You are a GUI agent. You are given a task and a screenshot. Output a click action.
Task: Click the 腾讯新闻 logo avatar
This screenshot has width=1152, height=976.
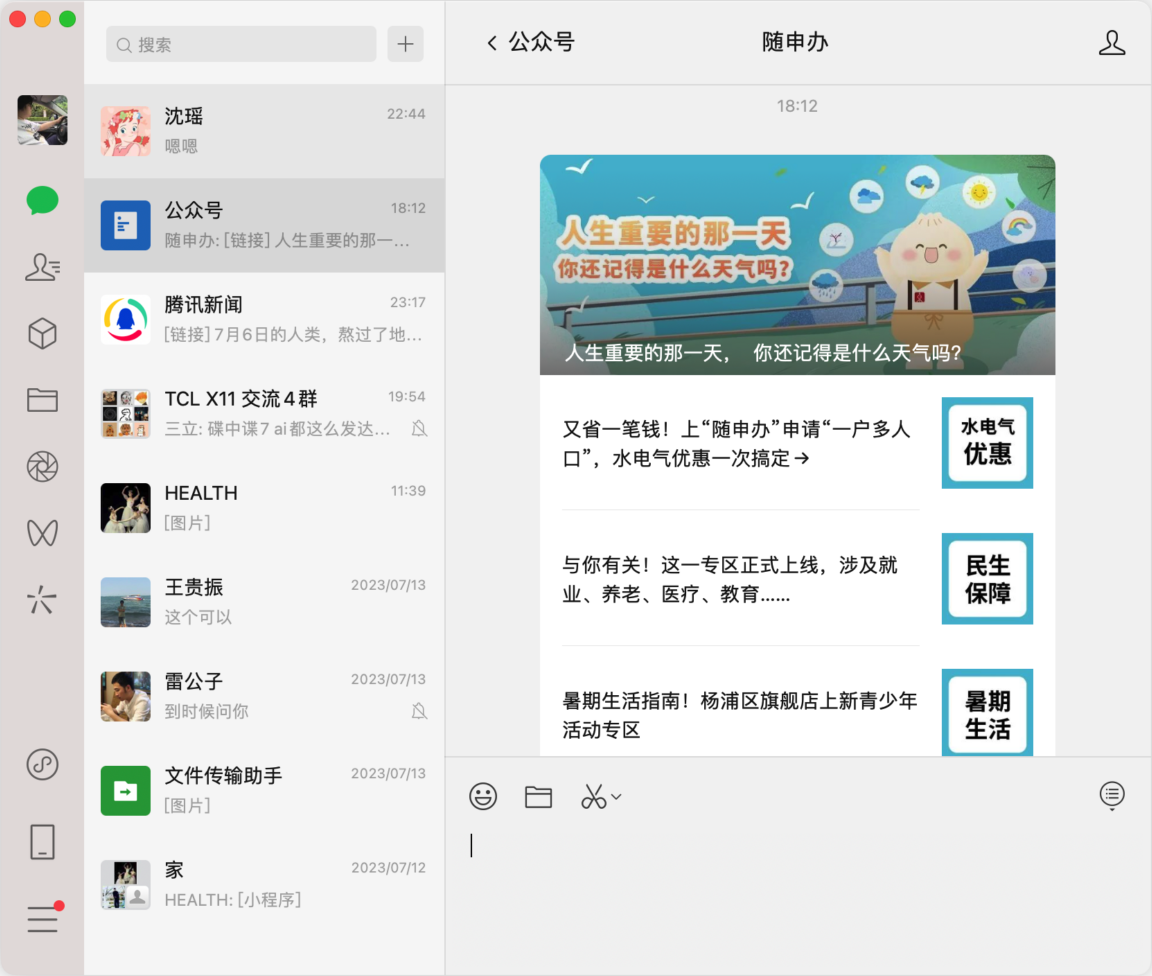(126, 319)
